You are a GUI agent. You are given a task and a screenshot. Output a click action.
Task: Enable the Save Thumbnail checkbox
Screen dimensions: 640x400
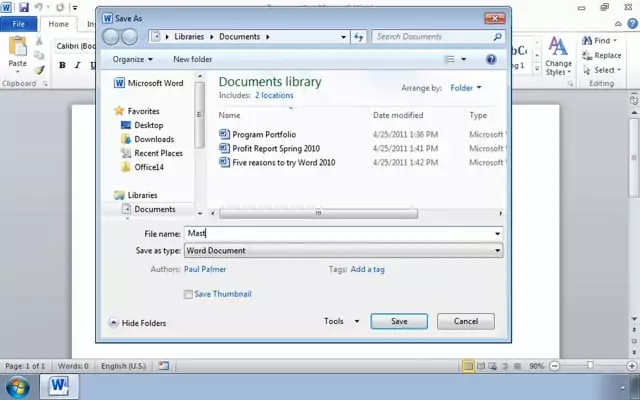point(188,294)
